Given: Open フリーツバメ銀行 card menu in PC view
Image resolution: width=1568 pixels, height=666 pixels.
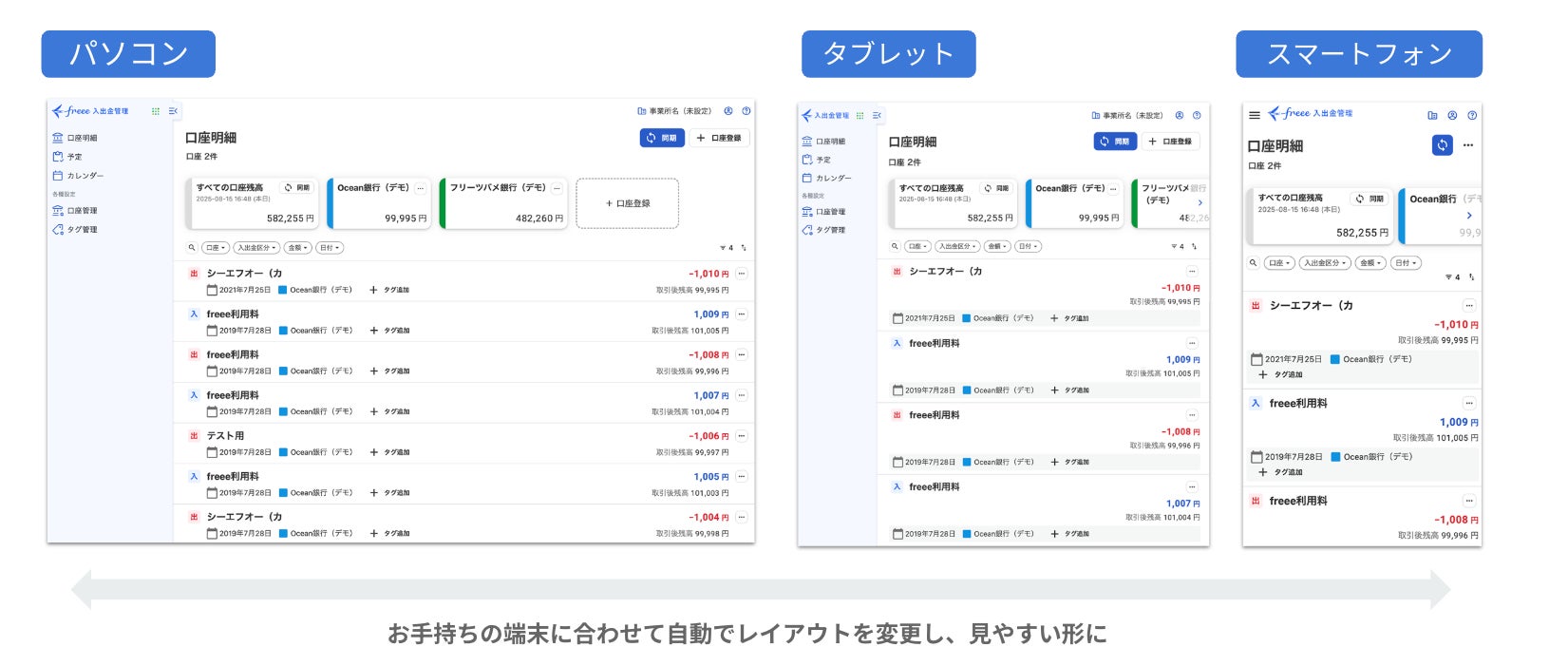Looking at the screenshot, I should [x=557, y=188].
